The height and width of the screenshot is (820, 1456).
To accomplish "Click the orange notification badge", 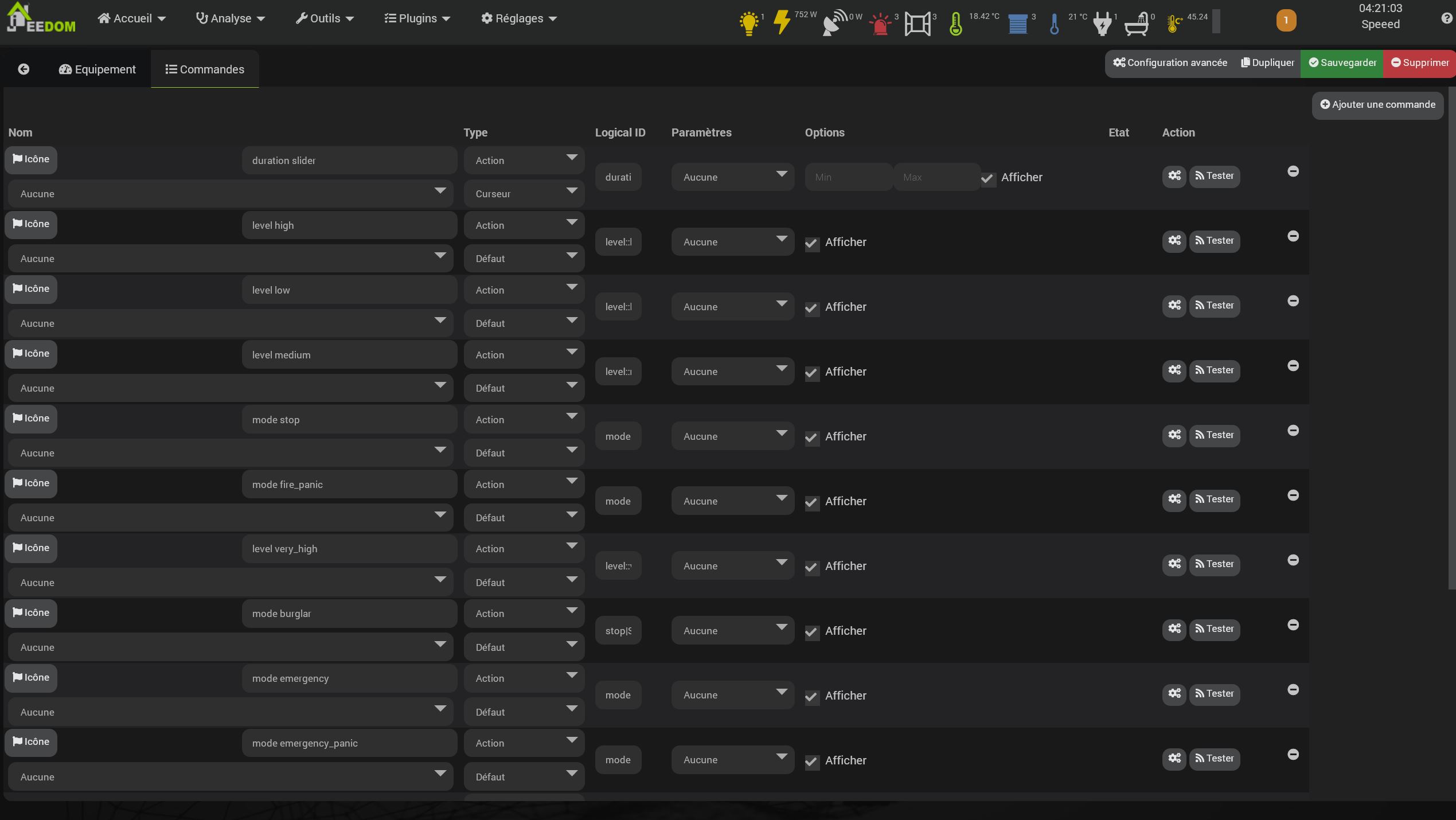I will point(1286,21).
